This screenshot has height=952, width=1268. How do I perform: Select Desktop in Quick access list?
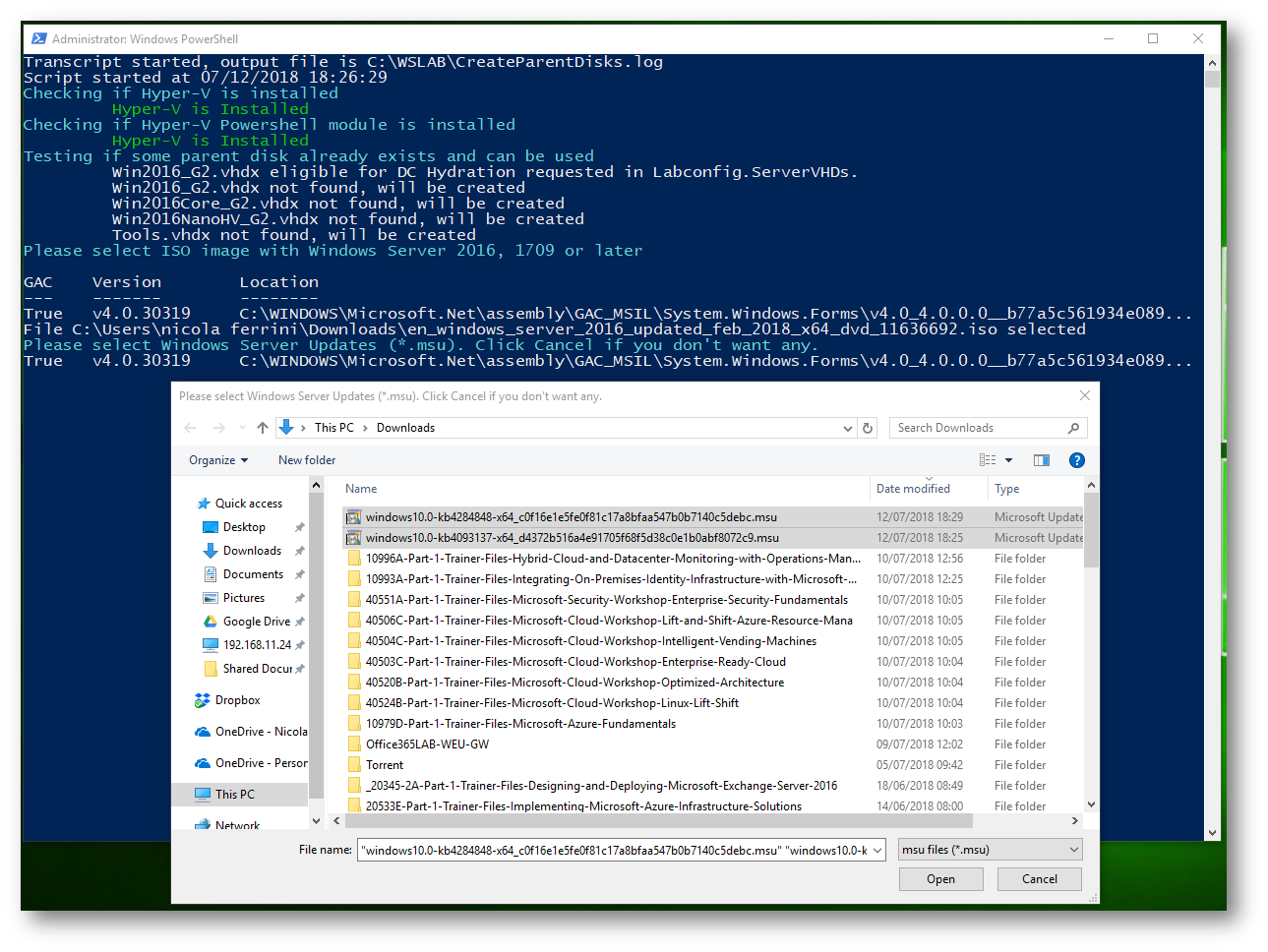(x=244, y=527)
